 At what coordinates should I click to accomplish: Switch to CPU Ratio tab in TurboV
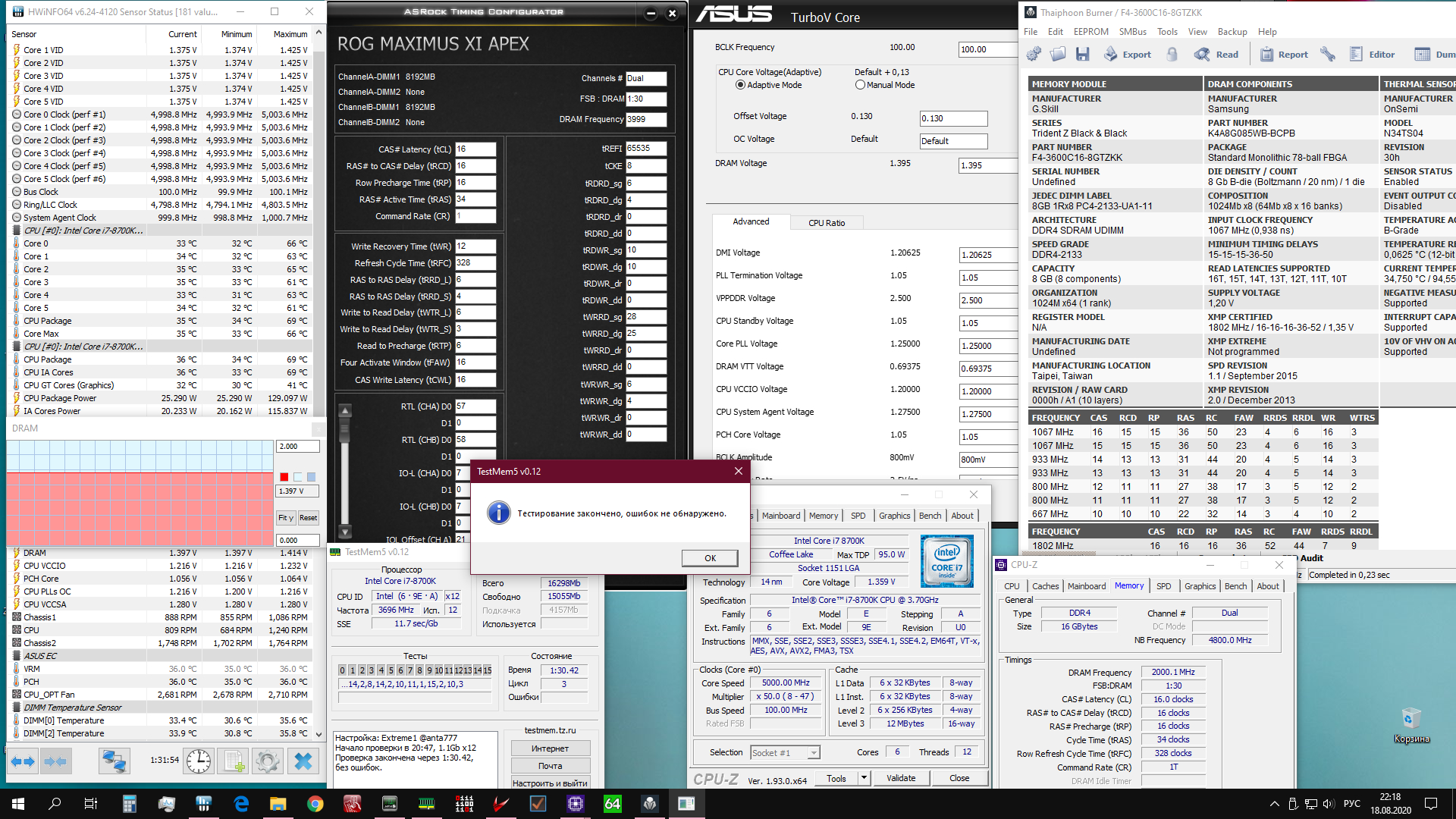coord(826,223)
